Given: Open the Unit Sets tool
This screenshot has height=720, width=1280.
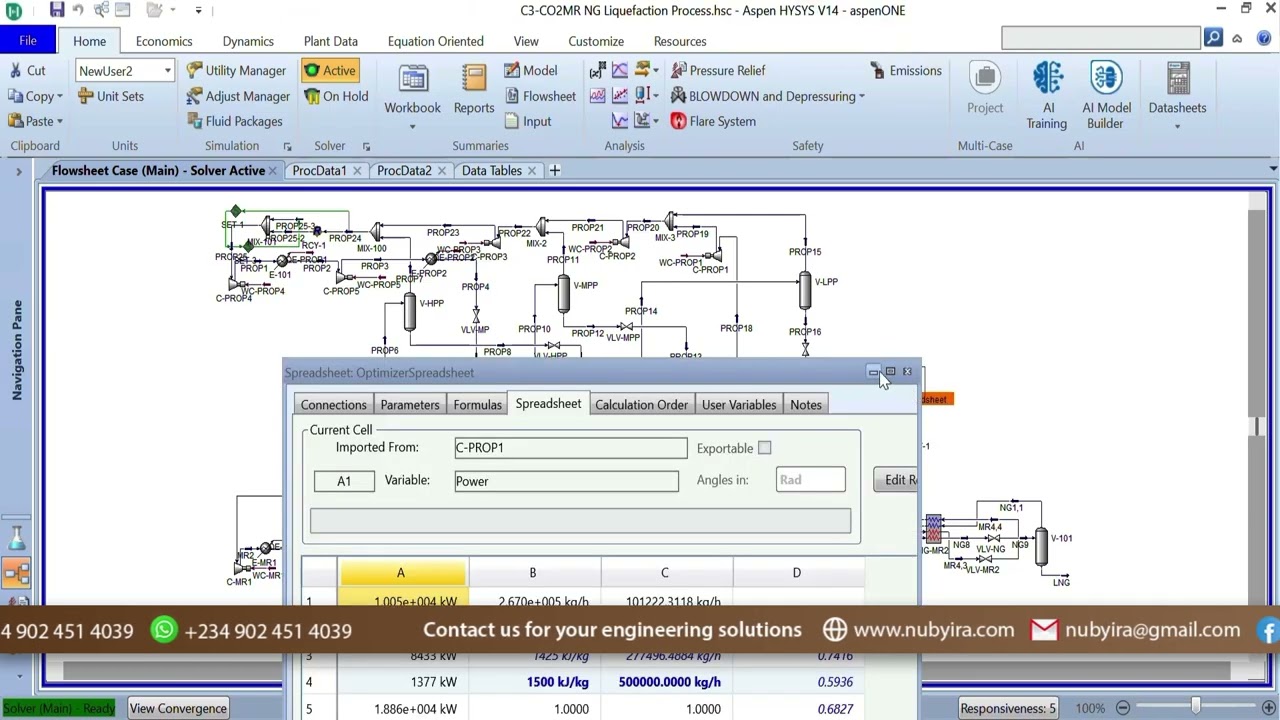Looking at the screenshot, I should point(110,96).
